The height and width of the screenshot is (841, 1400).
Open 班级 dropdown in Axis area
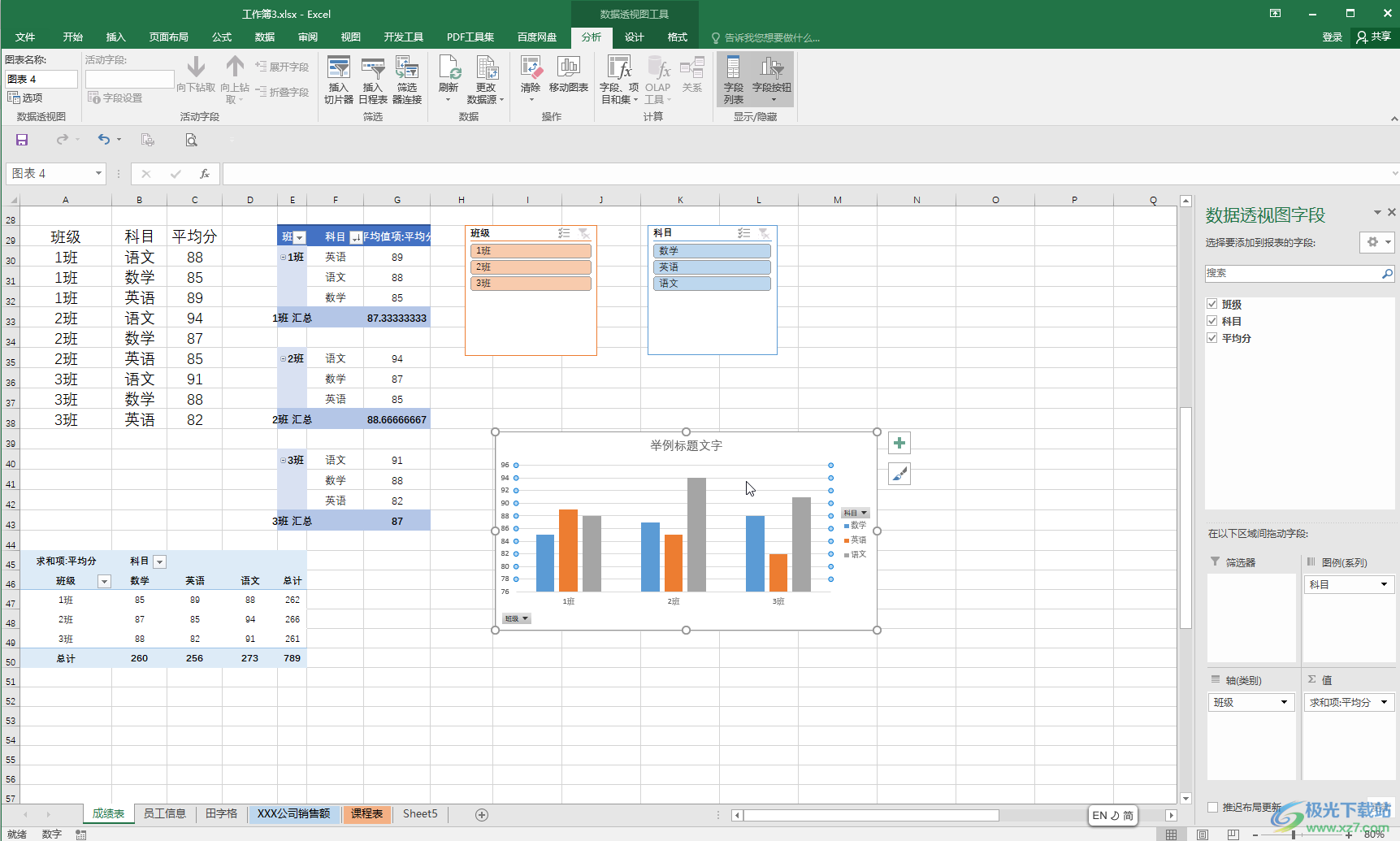pos(1284,703)
